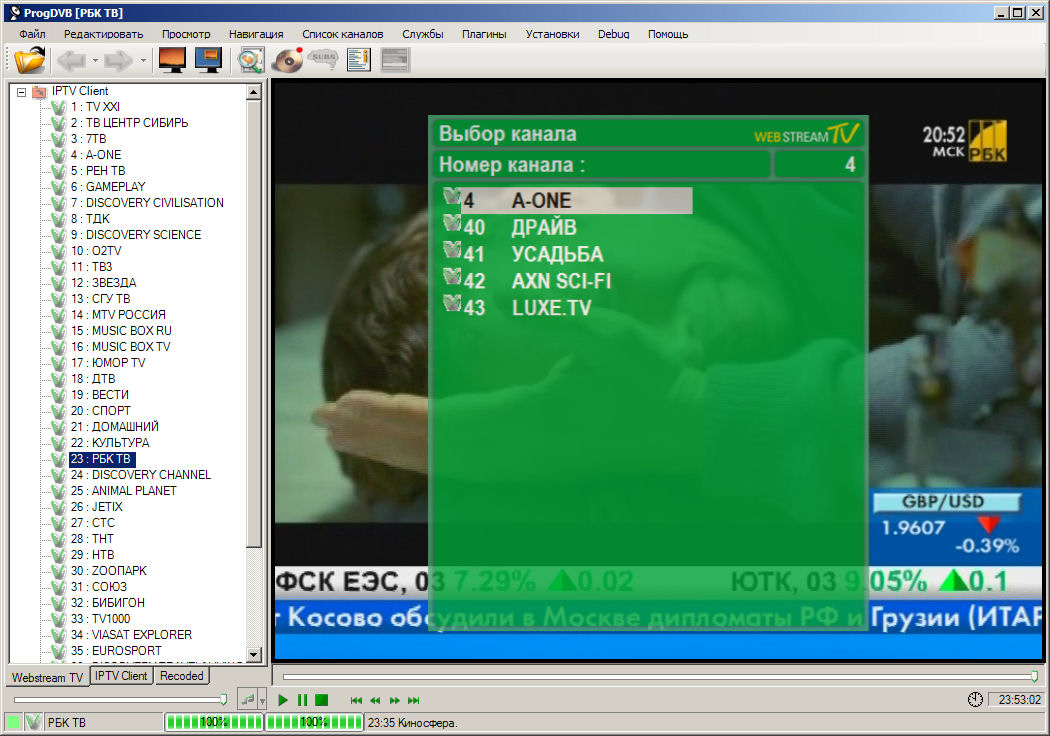Select channel 34 : VIASAT EXPLORER
The image size is (1050, 736).
point(131,635)
